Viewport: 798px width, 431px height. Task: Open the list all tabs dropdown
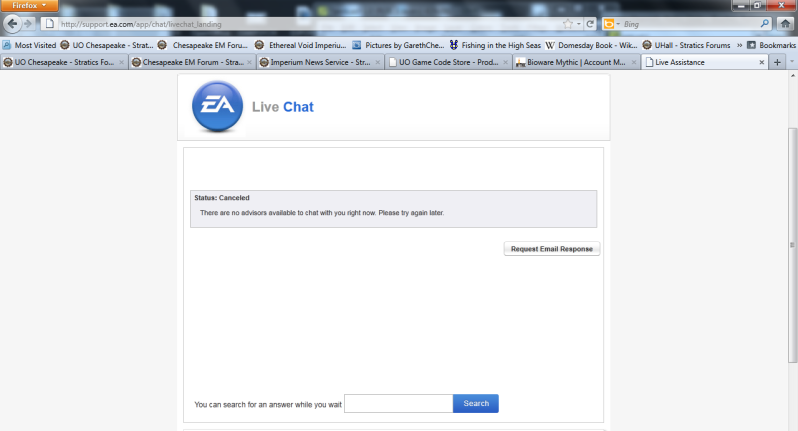[x=791, y=62]
